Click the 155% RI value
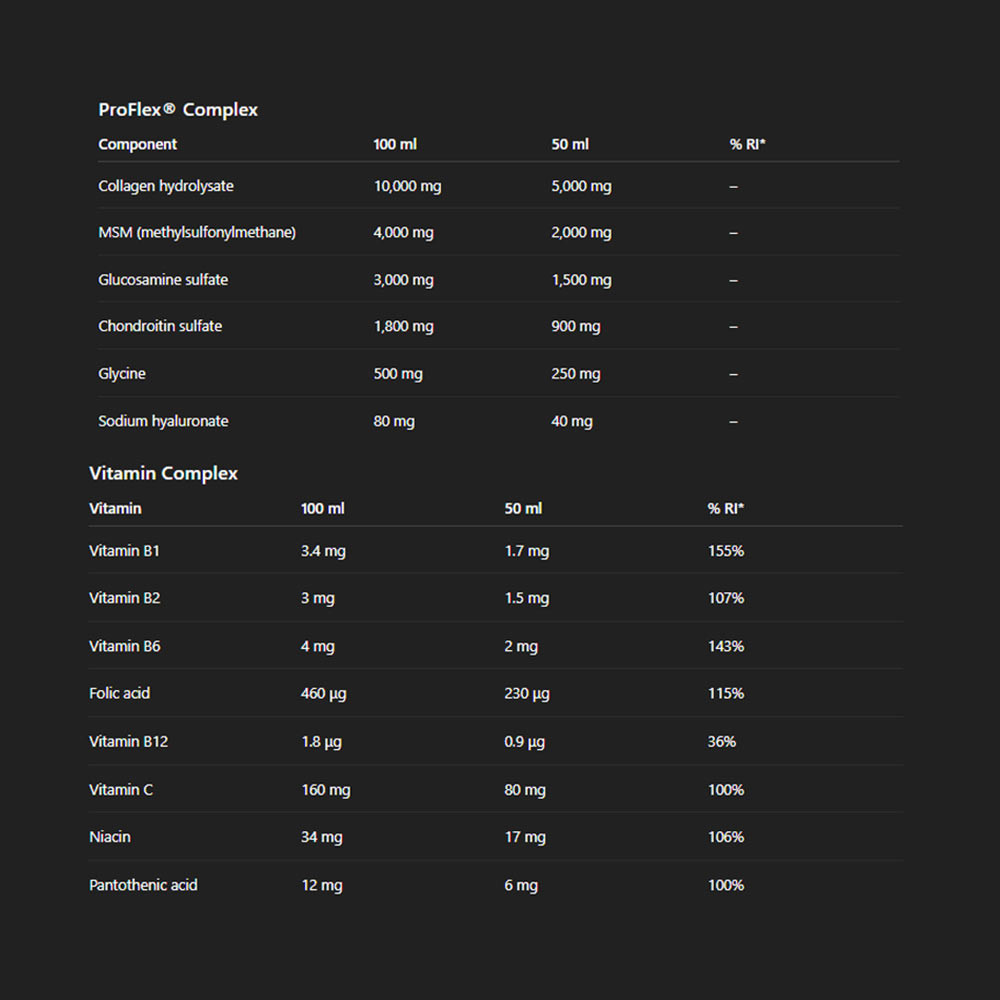The image size is (1000, 1000). (725, 551)
